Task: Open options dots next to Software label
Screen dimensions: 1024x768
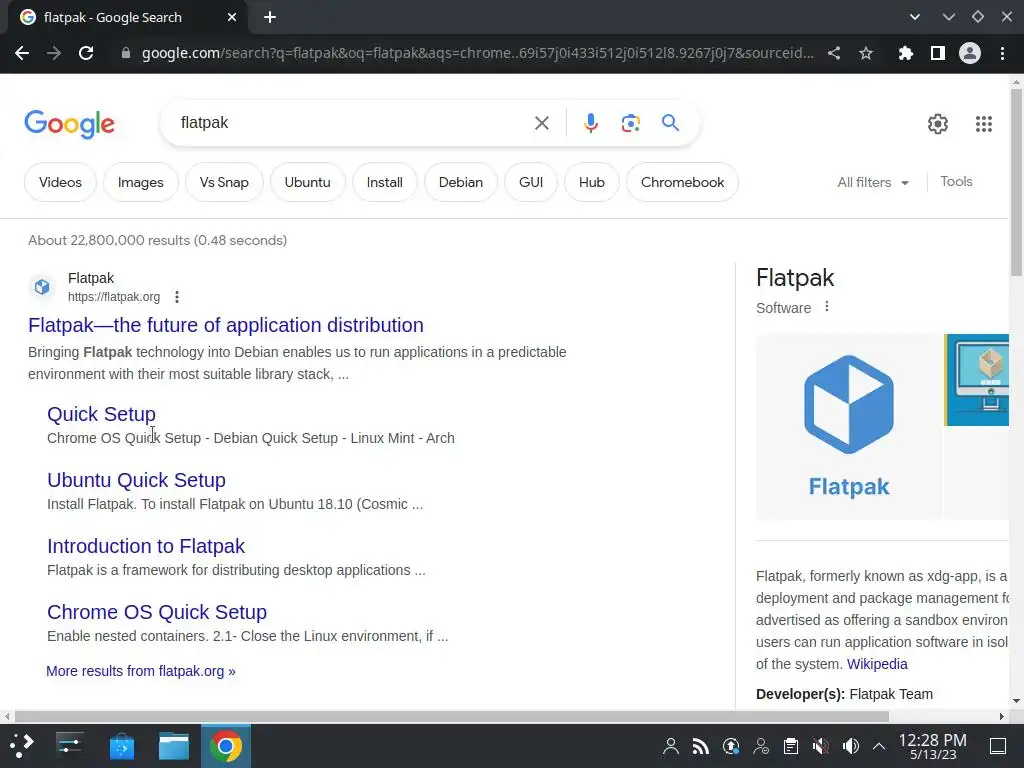Action: click(827, 306)
